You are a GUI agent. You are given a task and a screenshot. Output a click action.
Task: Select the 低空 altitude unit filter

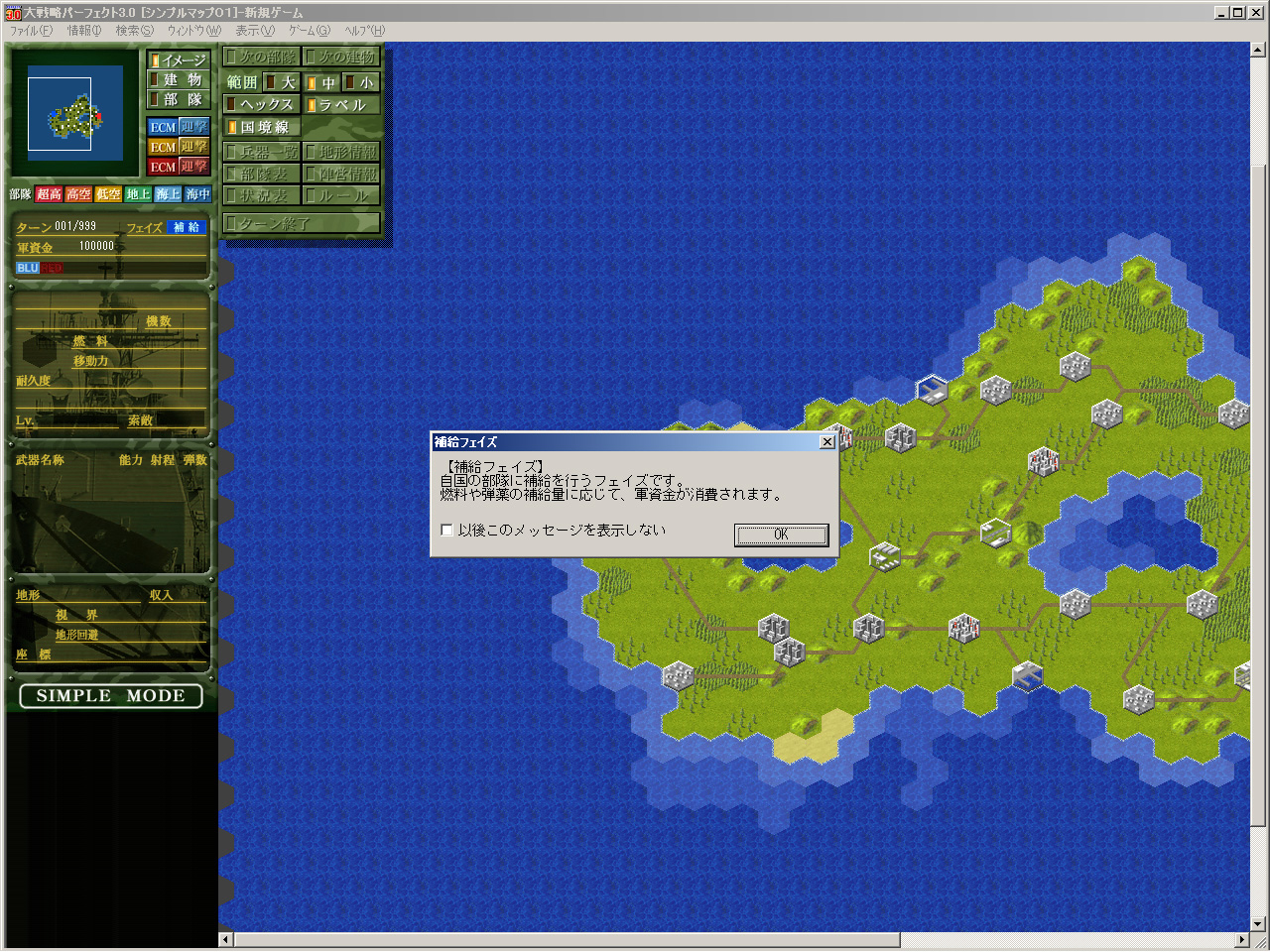108,194
